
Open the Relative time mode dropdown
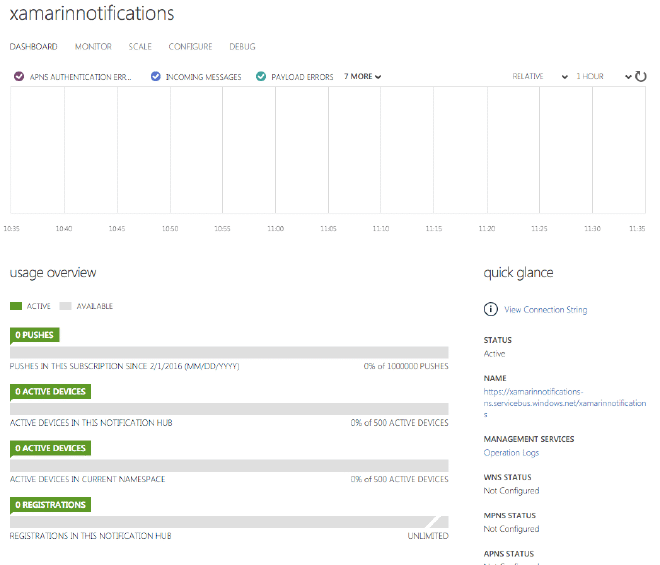[x=540, y=77]
